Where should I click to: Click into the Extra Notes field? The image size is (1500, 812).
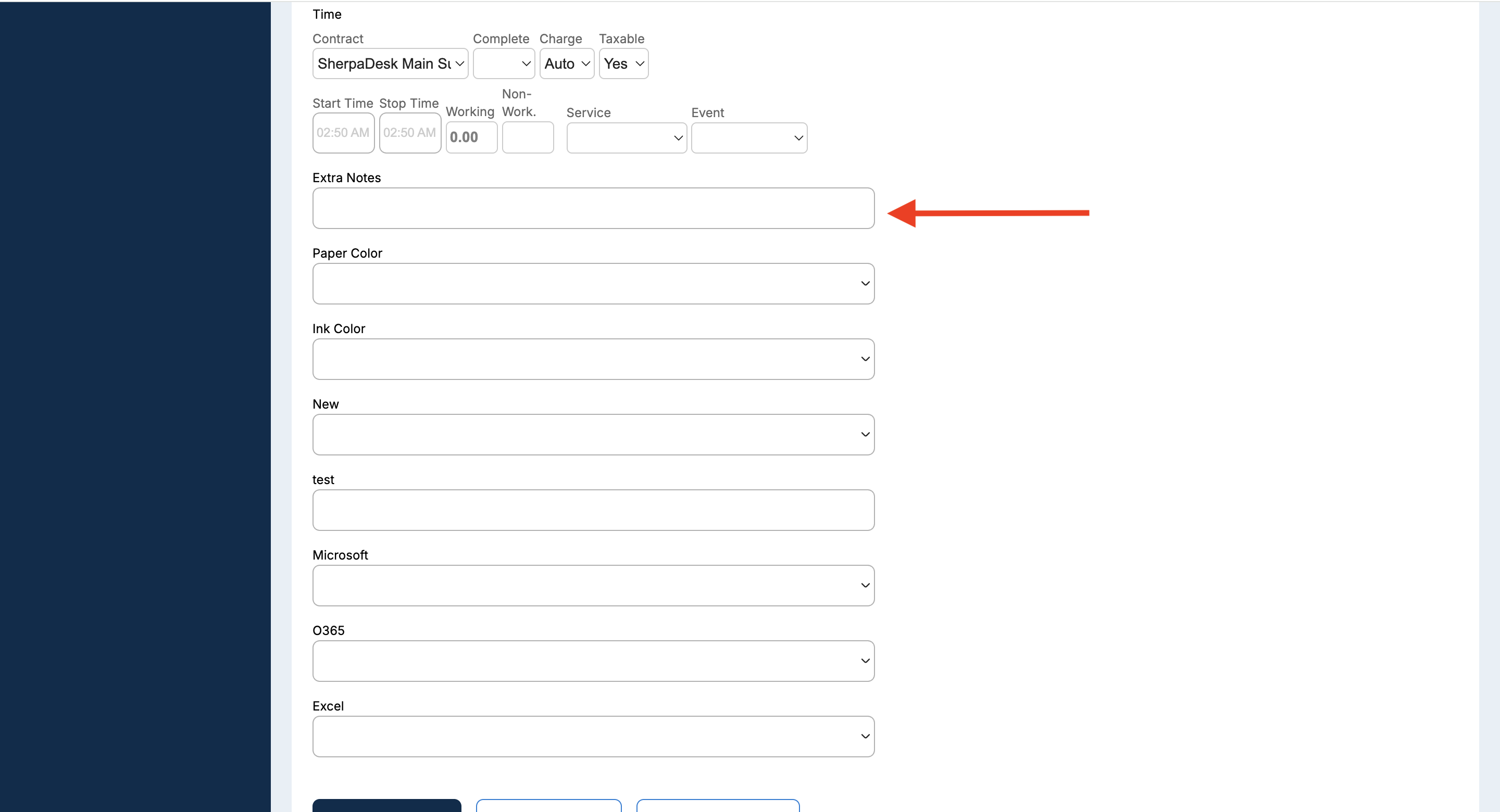[593, 208]
